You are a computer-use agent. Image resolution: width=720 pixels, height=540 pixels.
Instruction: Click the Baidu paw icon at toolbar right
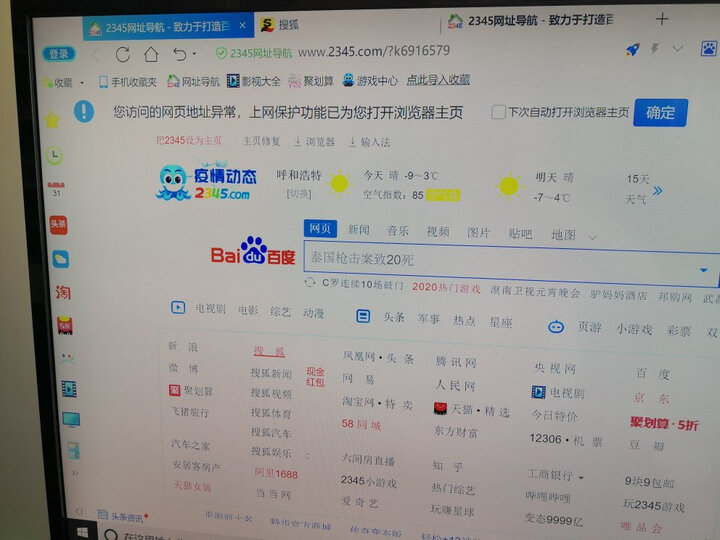(709, 48)
